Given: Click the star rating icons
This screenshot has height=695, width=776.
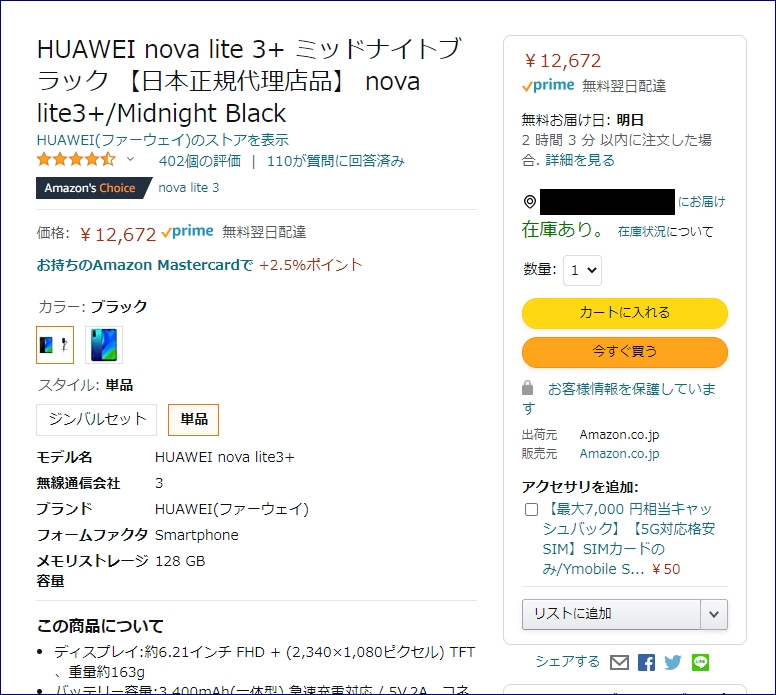Looking at the screenshot, I should pyautogui.click(x=76, y=160).
